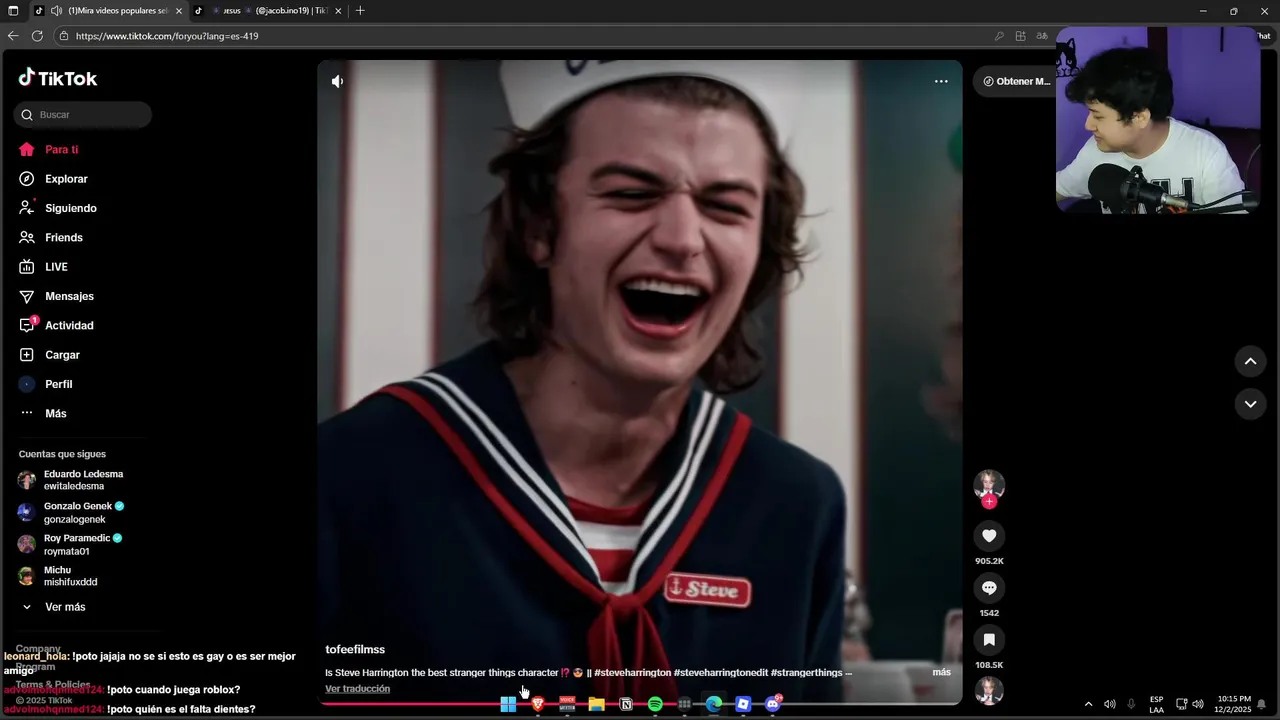Click the video progress bar

pyautogui.click(x=640, y=703)
